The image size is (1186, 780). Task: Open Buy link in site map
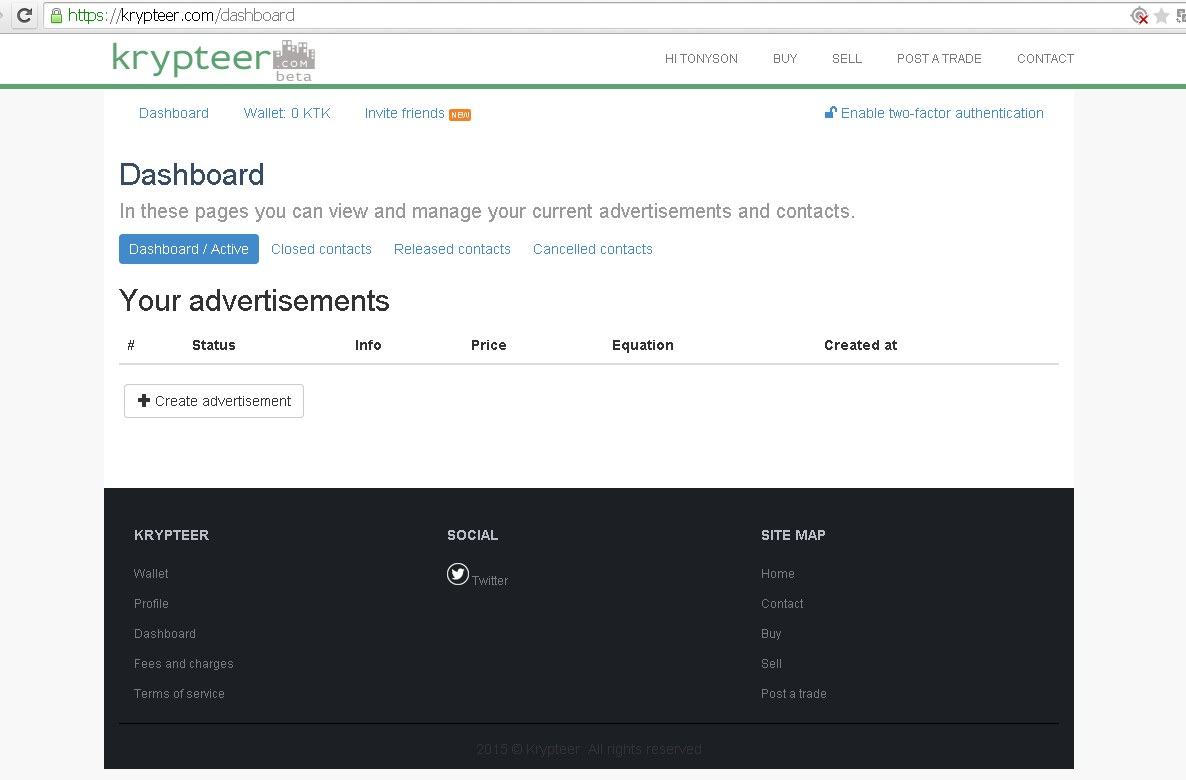(x=772, y=634)
